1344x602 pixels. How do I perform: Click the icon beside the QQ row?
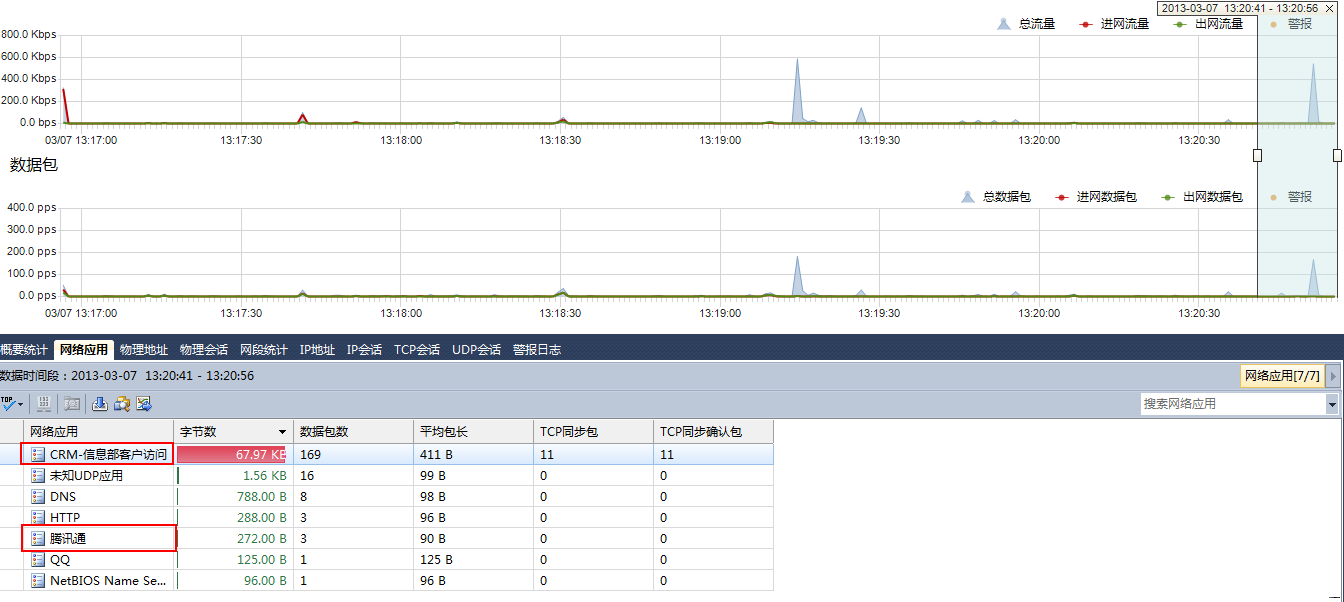point(38,560)
